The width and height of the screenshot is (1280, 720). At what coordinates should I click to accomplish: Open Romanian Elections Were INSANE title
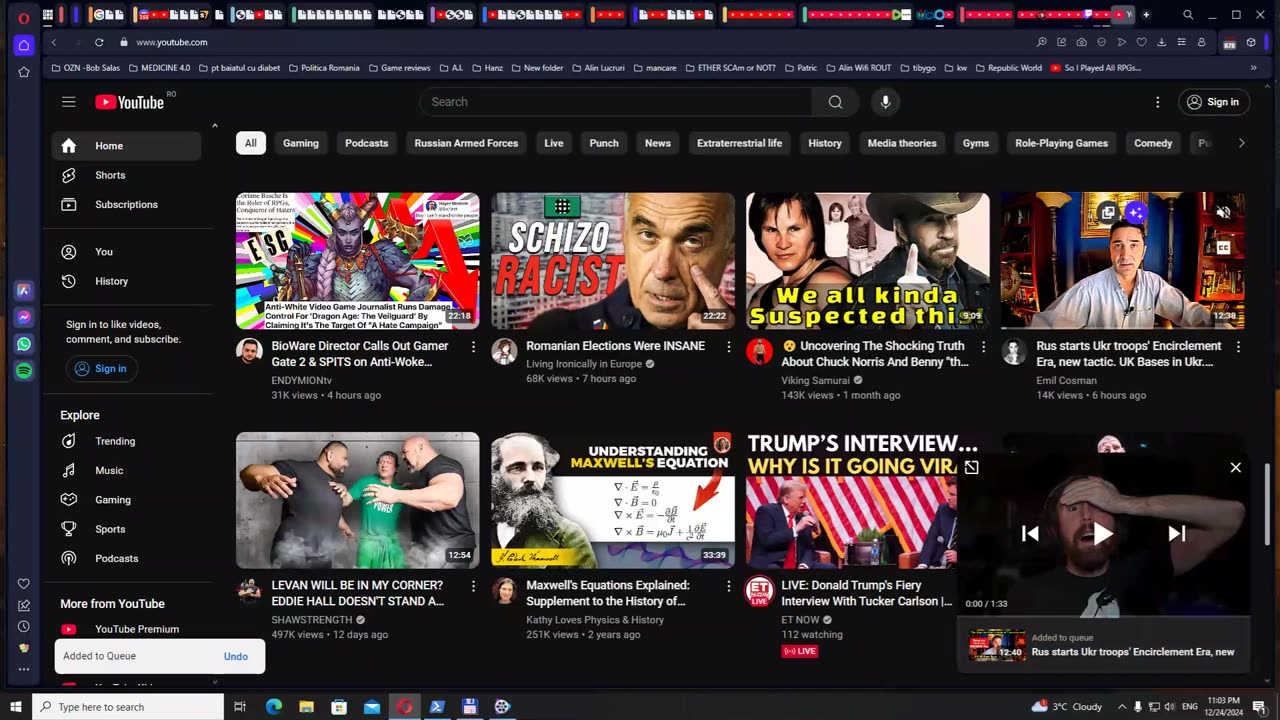(x=615, y=346)
